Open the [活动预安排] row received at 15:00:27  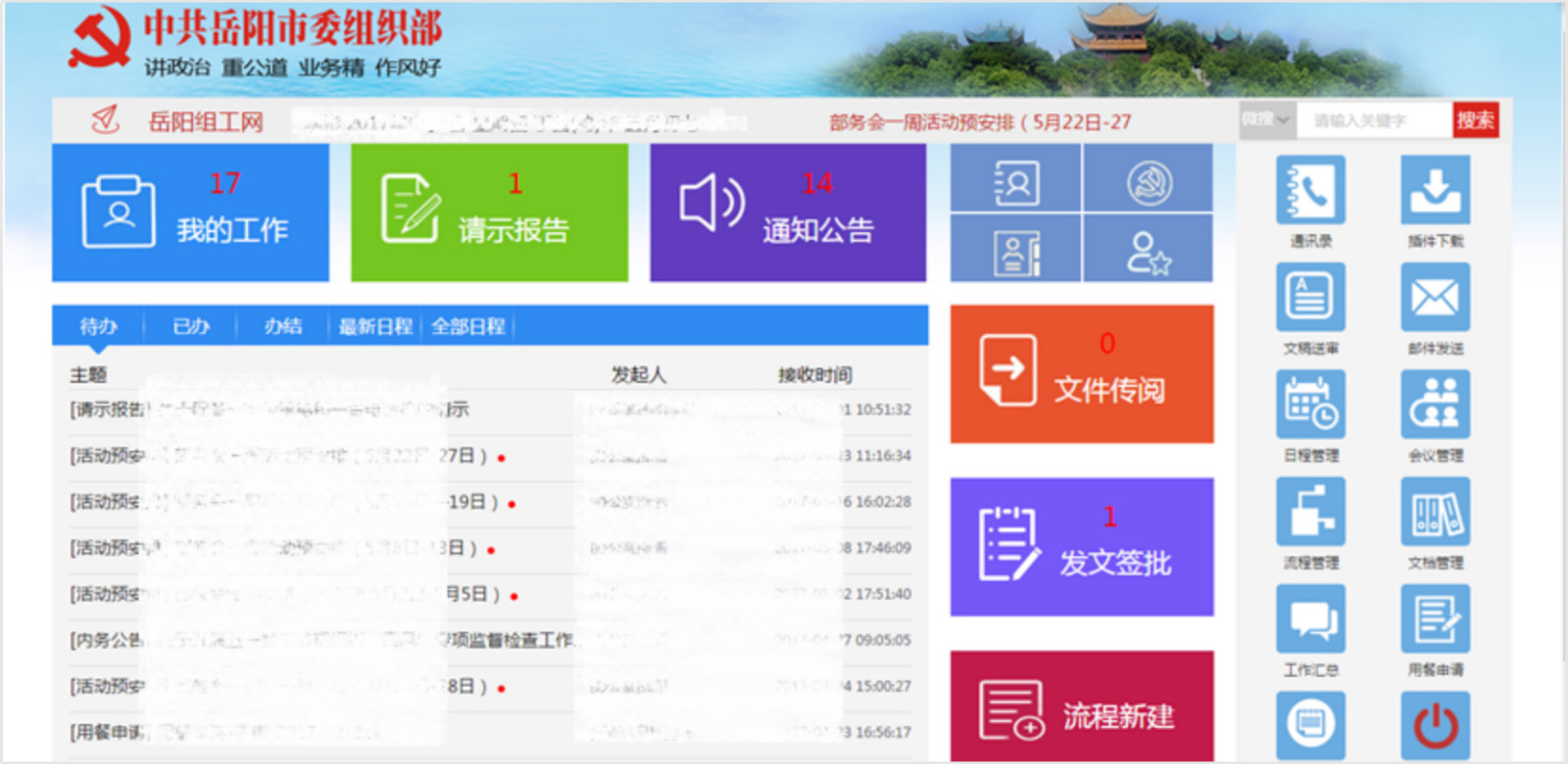click(x=490, y=686)
